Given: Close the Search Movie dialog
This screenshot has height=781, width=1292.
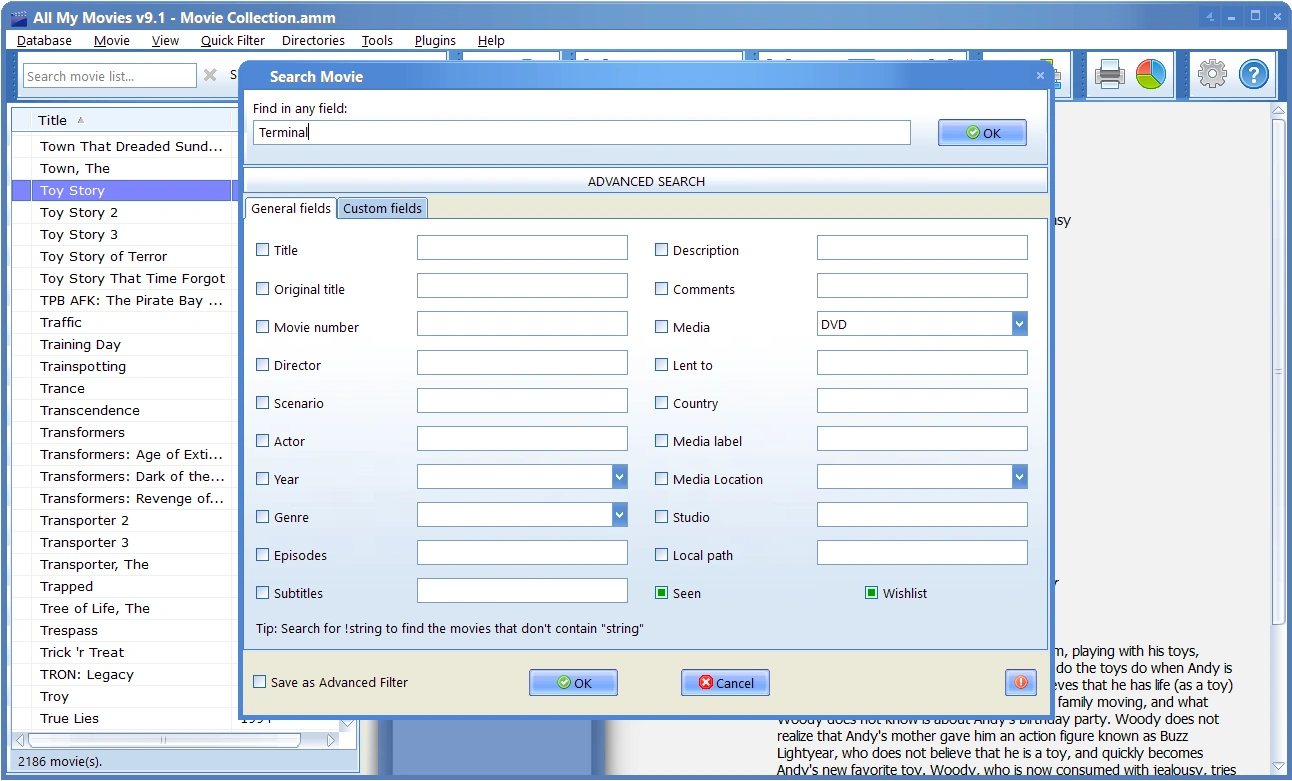Looking at the screenshot, I should (x=1040, y=75).
